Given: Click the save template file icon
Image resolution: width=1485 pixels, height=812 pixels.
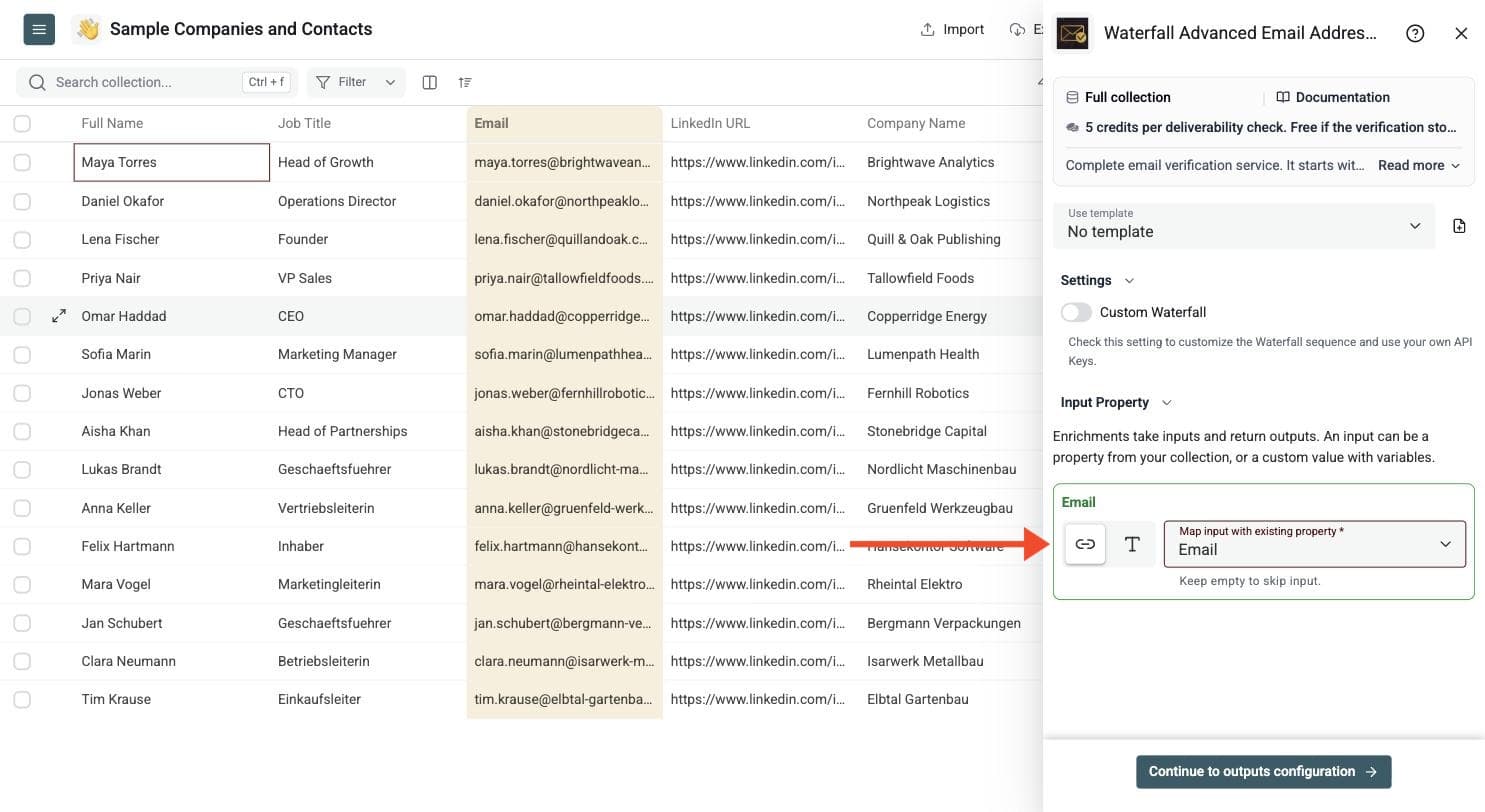Looking at the screenshot, I should (1459, 226).
